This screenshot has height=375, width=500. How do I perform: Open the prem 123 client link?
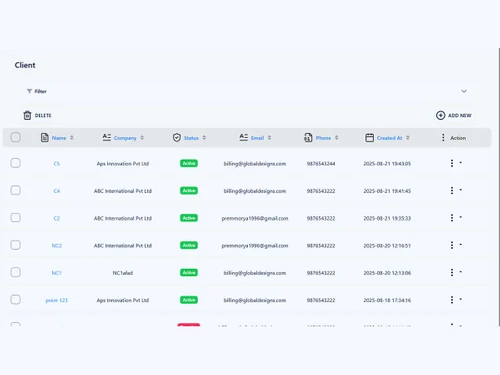(x=57, y=300)
